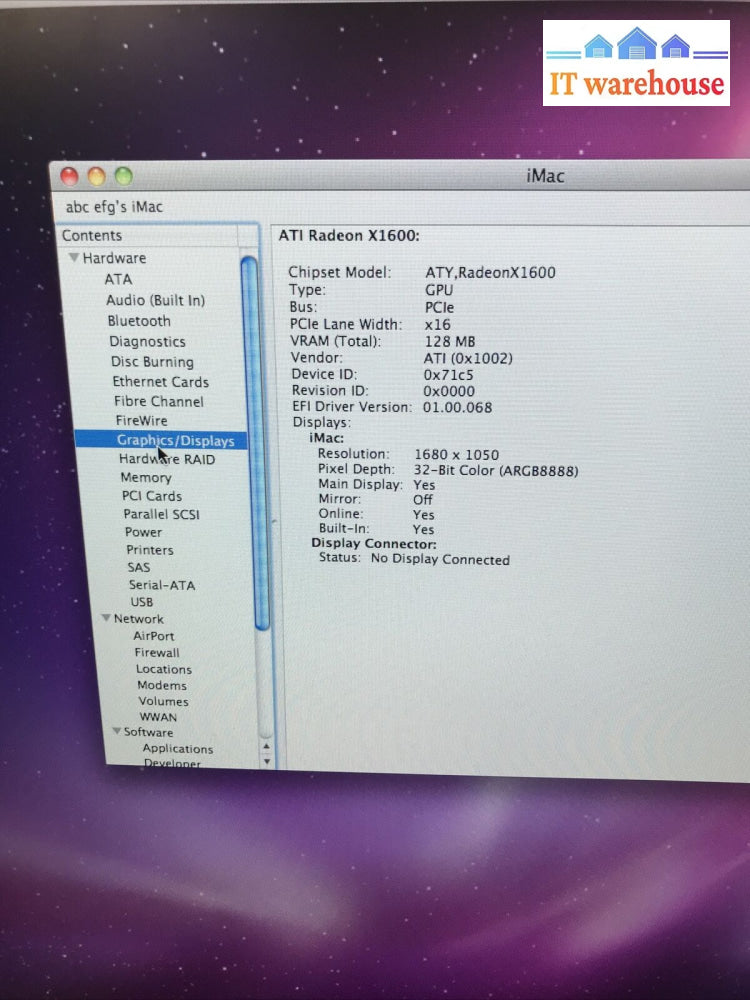Select Graphics/Displays in the sidebar
The image size is (750, 1000).
tap(175, 441)
